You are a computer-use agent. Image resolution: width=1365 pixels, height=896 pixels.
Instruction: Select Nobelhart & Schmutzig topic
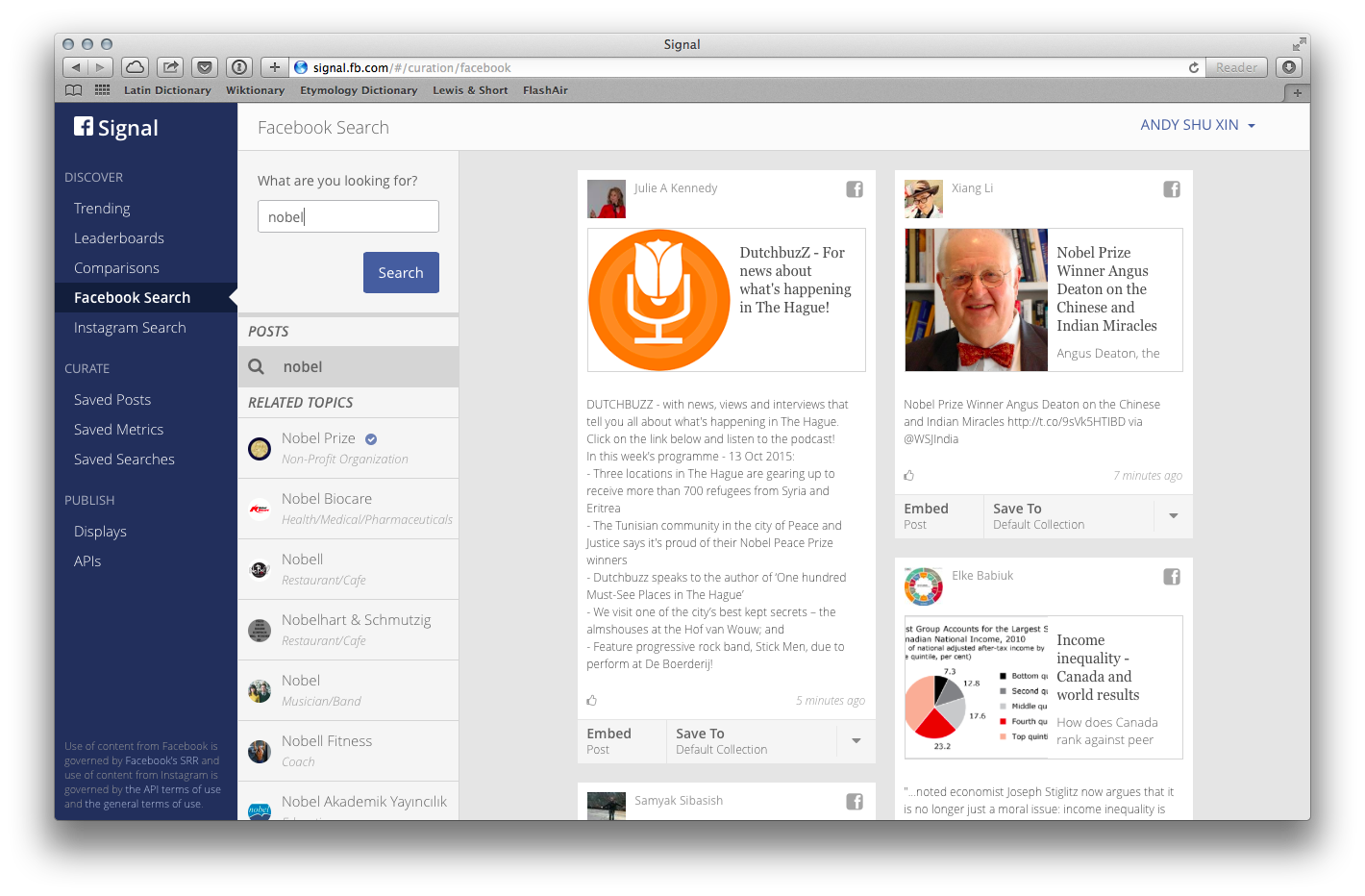click(348, 630)
